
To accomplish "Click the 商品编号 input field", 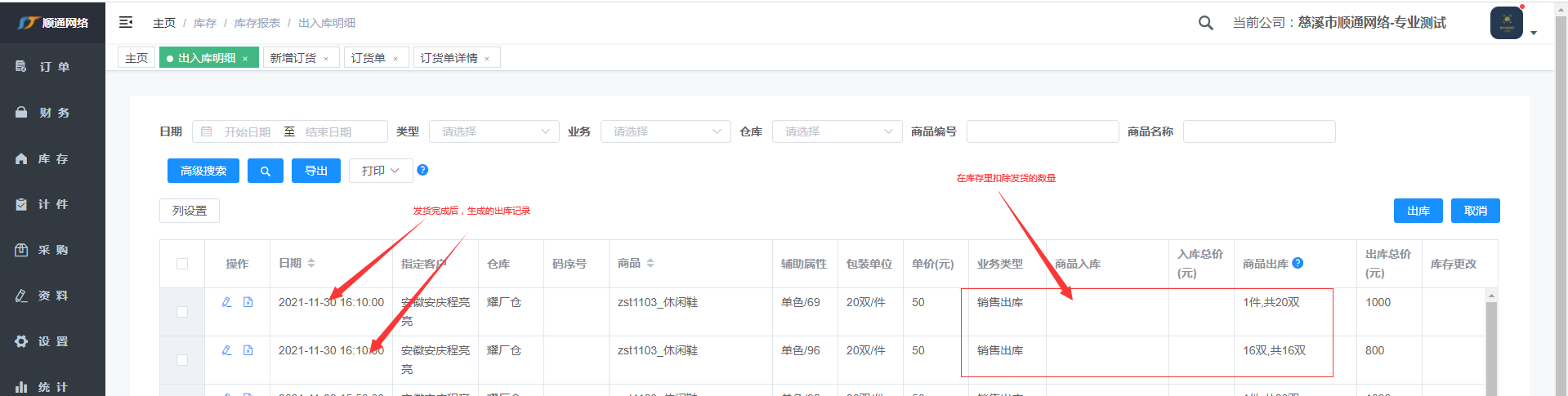I will (x=1042, y=131).
